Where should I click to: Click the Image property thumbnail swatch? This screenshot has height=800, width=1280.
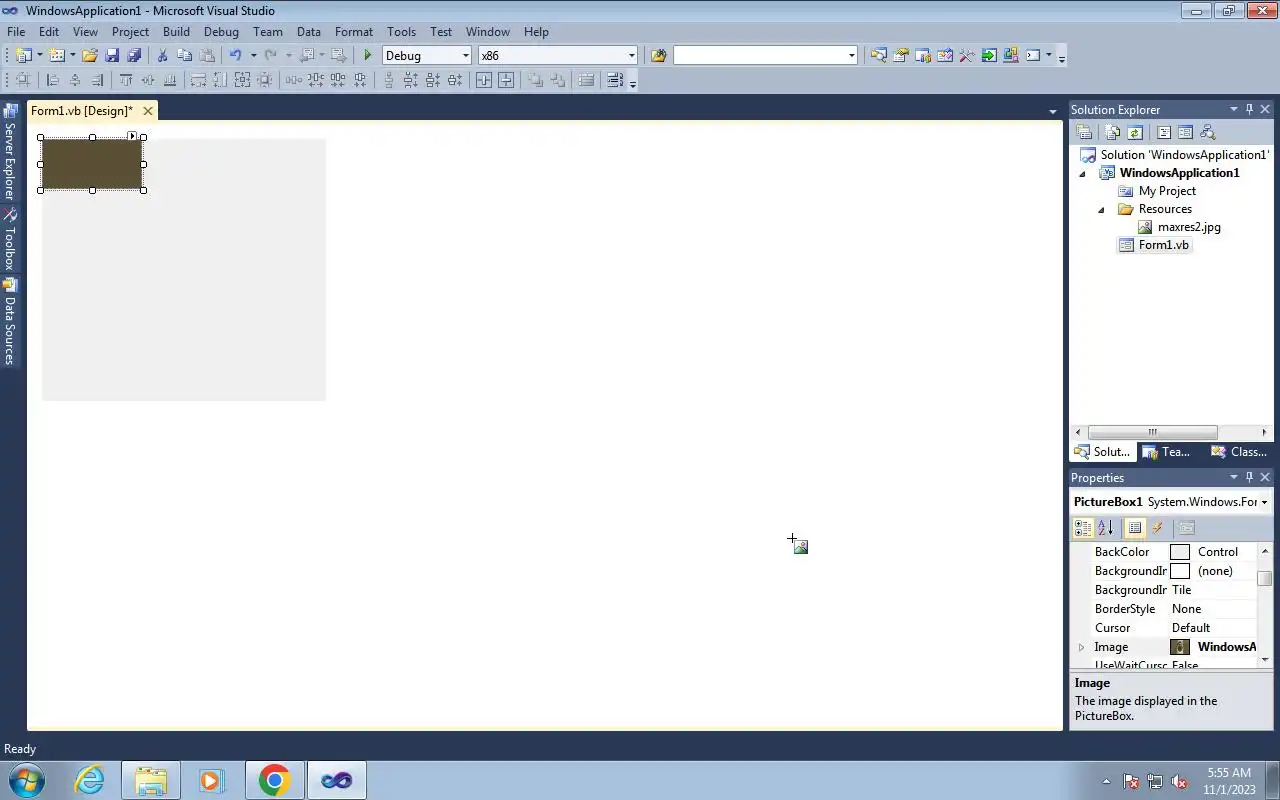point(1180,647)
